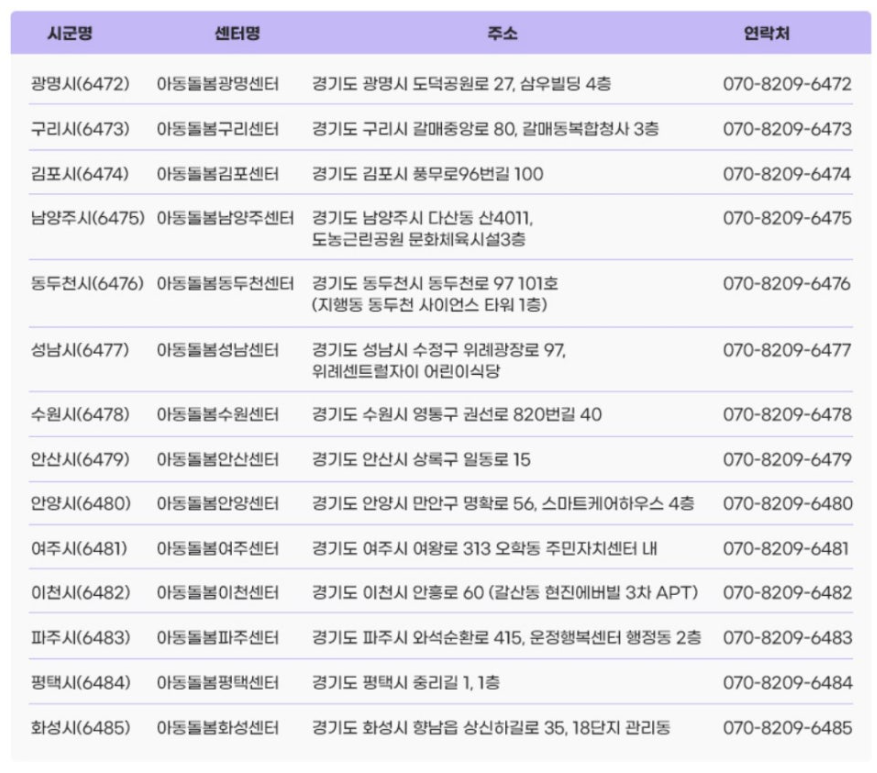The image size is (877, 773).
Task: Select the 화성시(6485) cell
Action: (81, 728)
